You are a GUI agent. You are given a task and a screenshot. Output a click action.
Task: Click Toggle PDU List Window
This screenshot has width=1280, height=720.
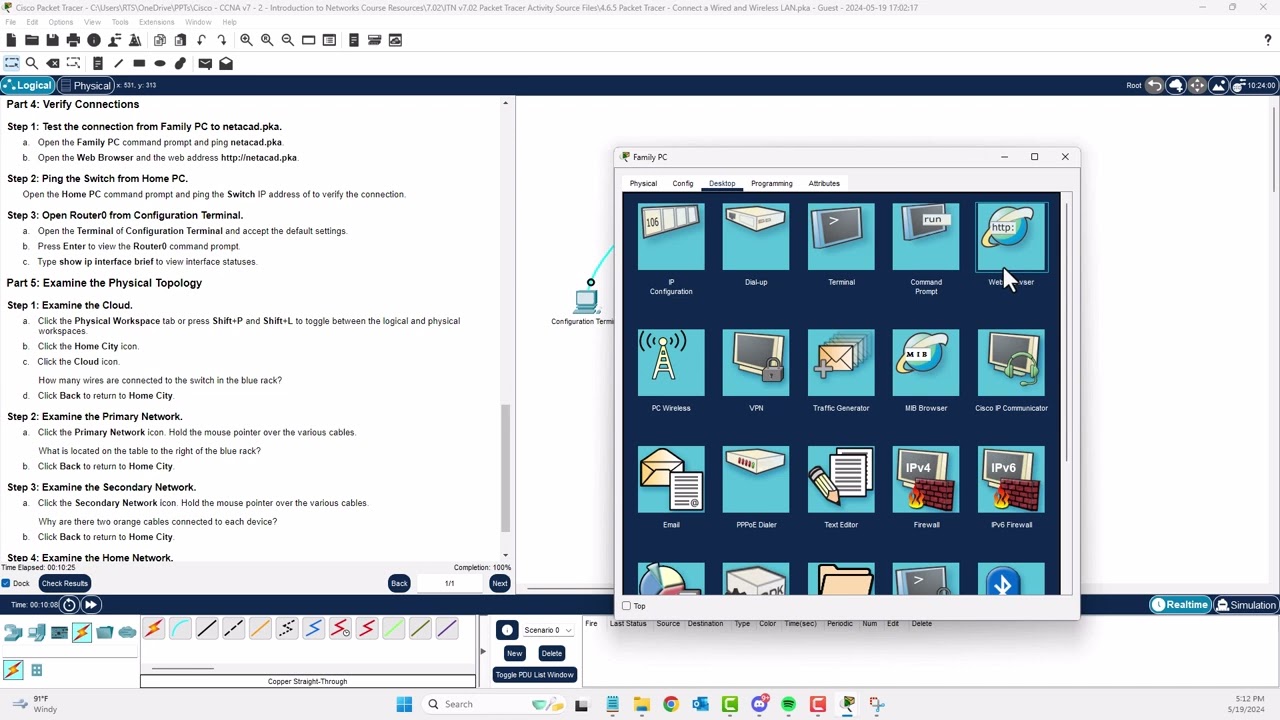pos(534,675)
